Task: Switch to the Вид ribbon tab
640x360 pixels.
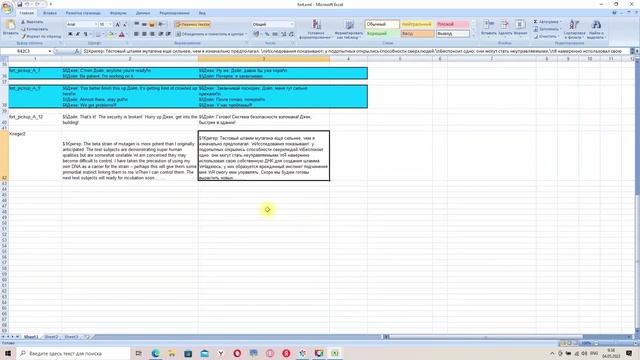Action: 202,13
